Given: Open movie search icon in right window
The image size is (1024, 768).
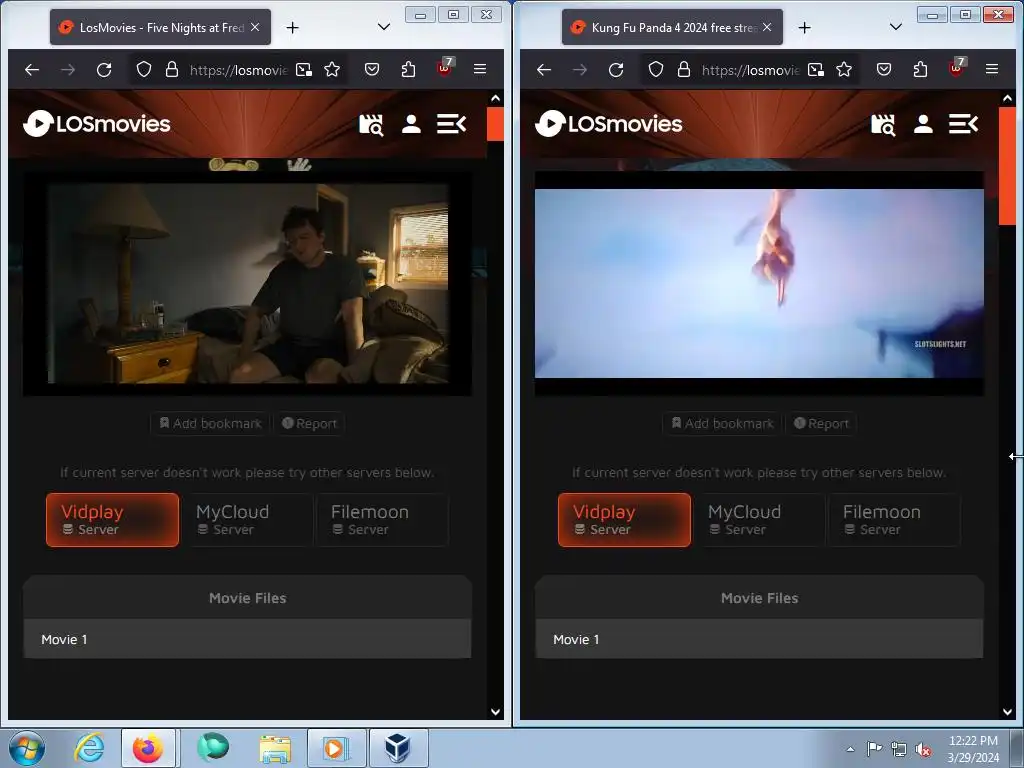Looking at the screenshot, I should [883, 124].
